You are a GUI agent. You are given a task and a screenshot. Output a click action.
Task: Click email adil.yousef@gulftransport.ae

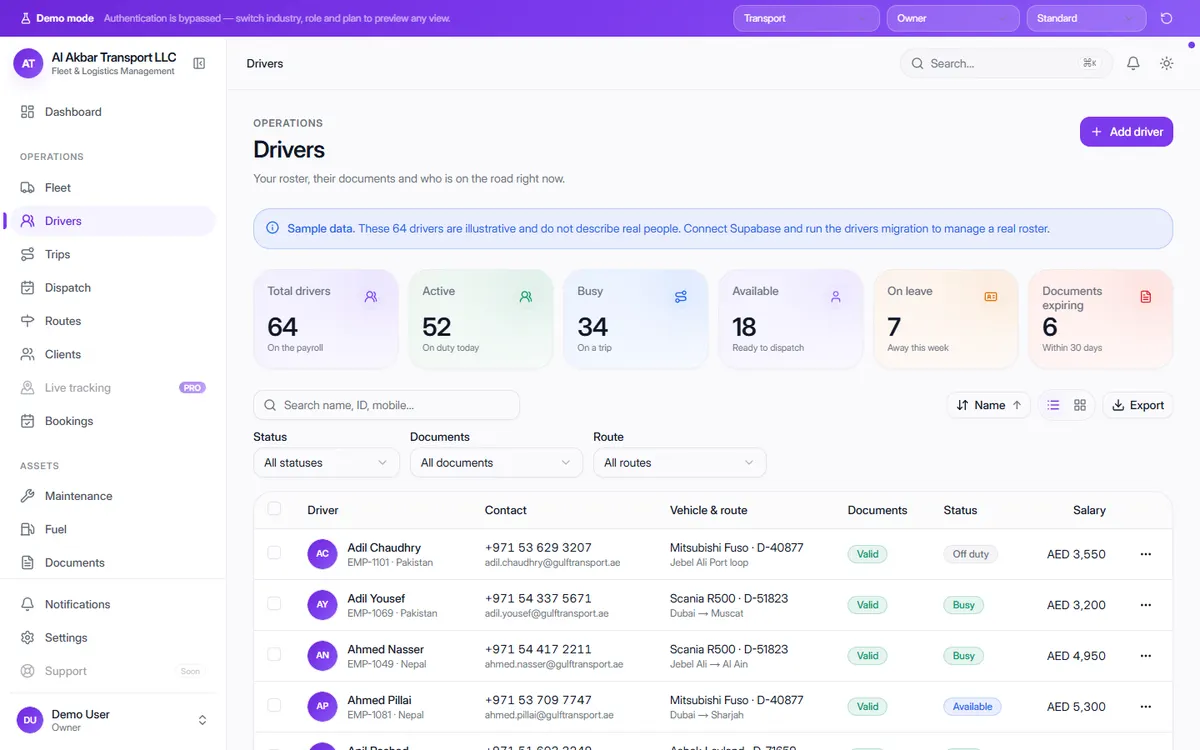click(x=547, y=614)
